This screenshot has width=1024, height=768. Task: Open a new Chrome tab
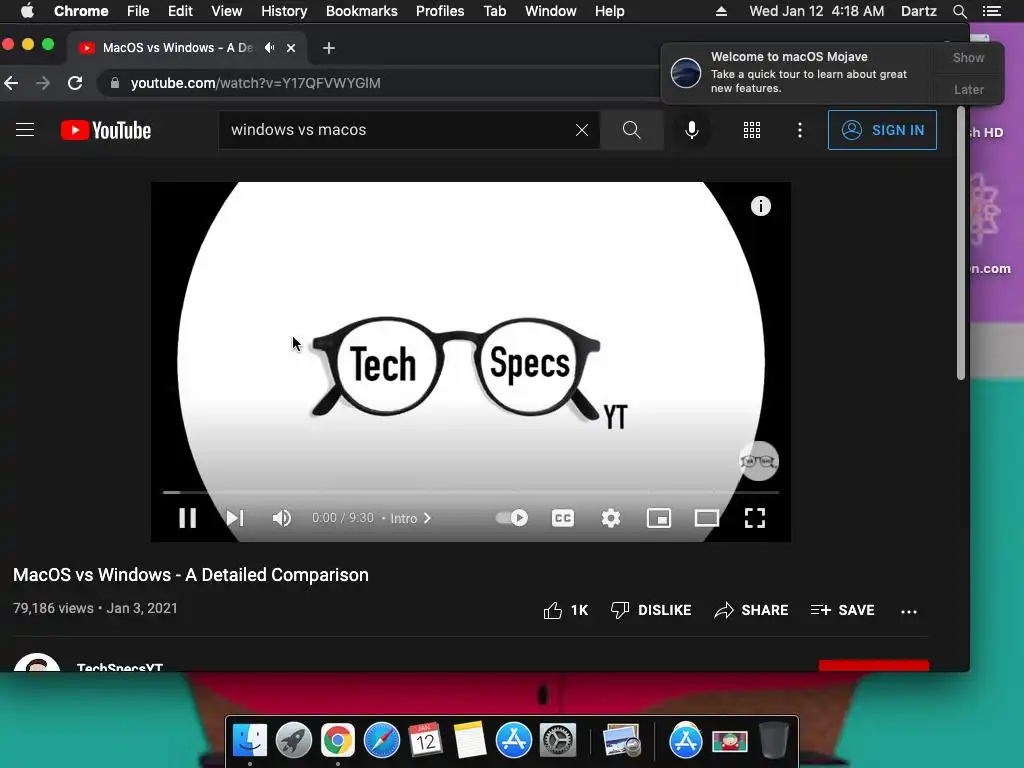(328, 48)
